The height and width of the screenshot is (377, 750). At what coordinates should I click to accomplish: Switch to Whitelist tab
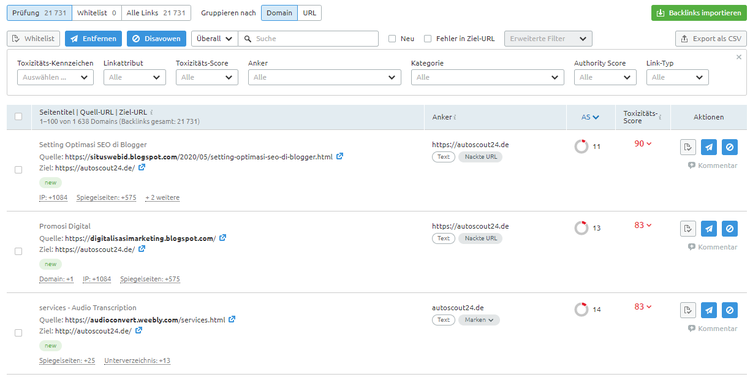pos(97,13)
